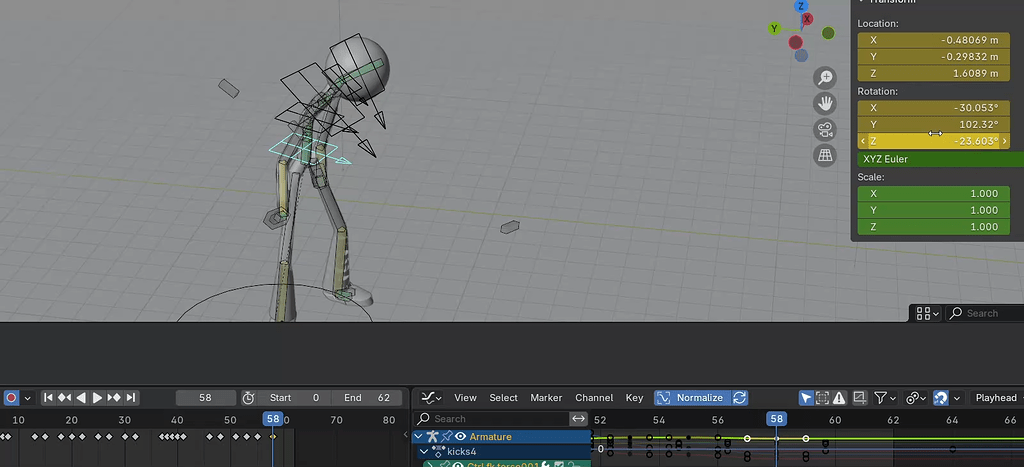This screenshot has height=467, width=1024.
Task: Click move view hand gizmo
Action: click(x=825, y=103)
